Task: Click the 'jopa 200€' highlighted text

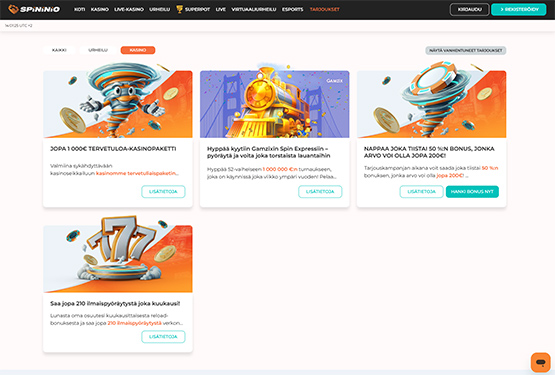Action: point(450,176)
